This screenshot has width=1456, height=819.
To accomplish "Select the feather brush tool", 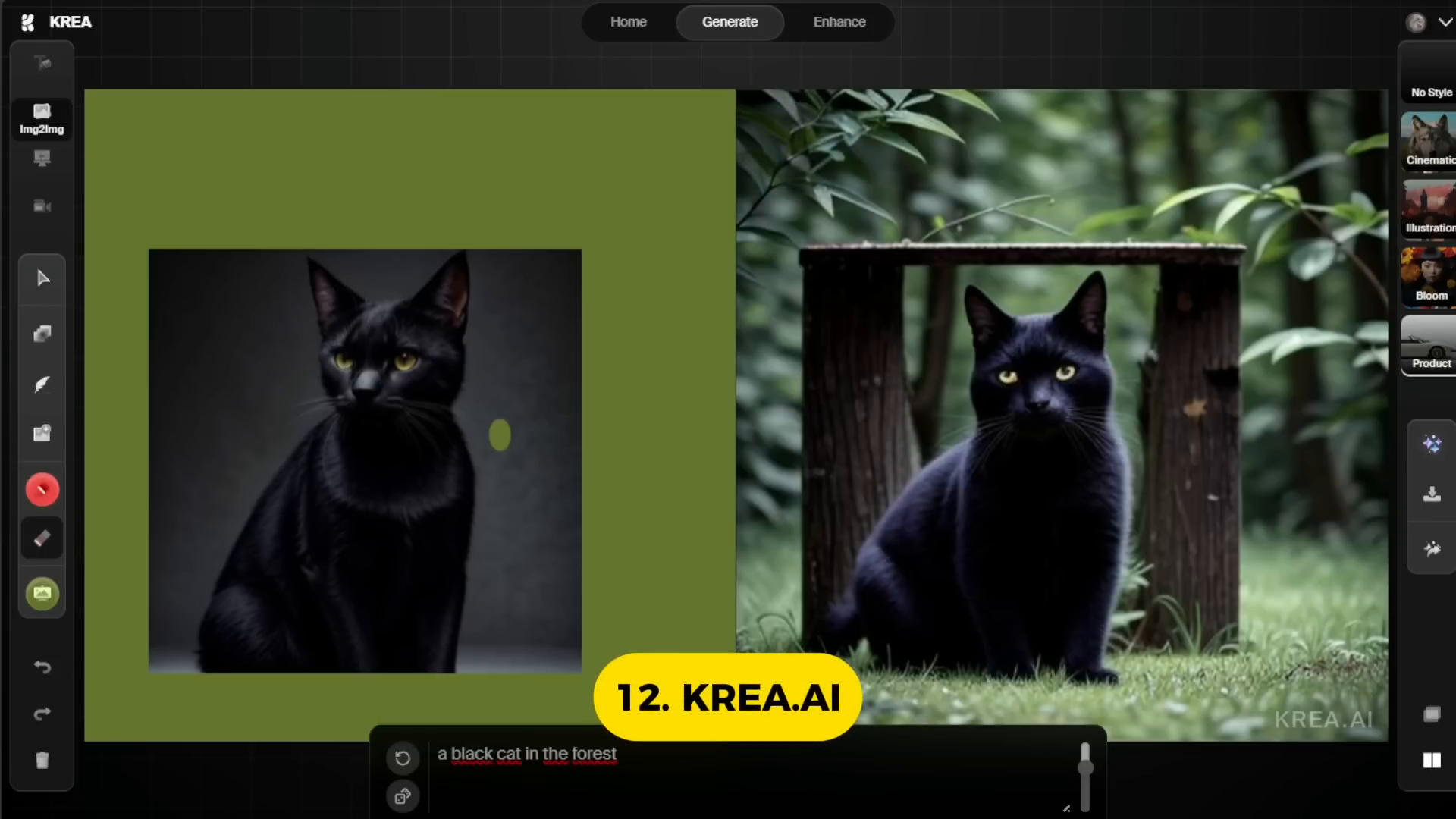I will [42, 384].
